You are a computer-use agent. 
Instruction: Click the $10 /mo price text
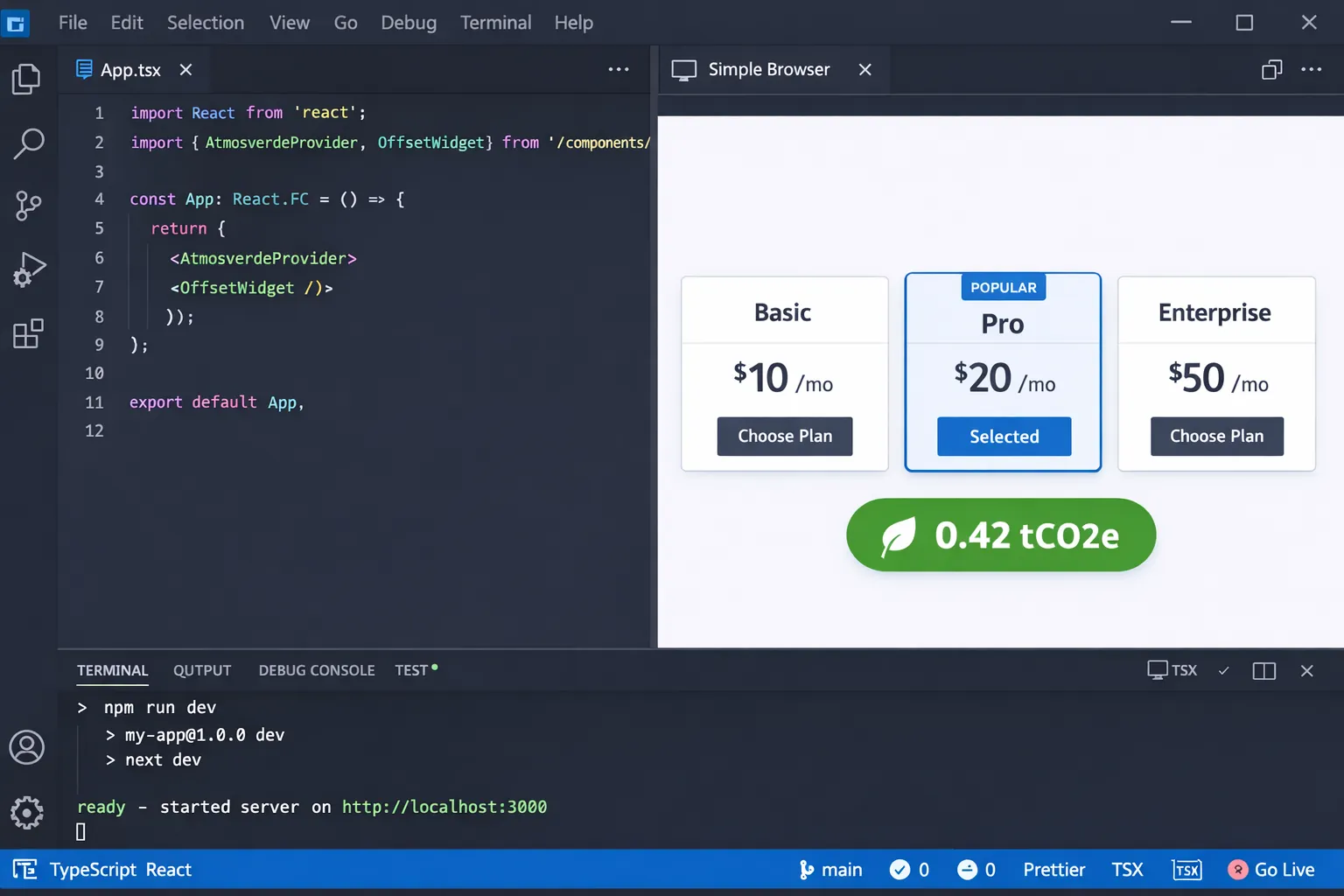click(783, 378)
